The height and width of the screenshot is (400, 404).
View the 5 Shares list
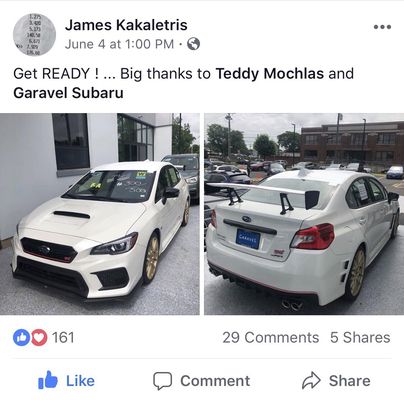[x=360, y=338]
